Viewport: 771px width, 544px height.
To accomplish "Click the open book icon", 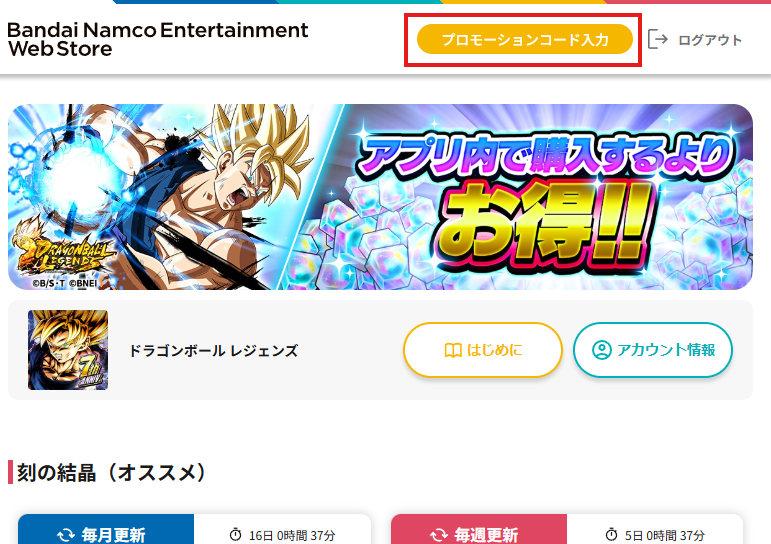I will tap(453, 350).
